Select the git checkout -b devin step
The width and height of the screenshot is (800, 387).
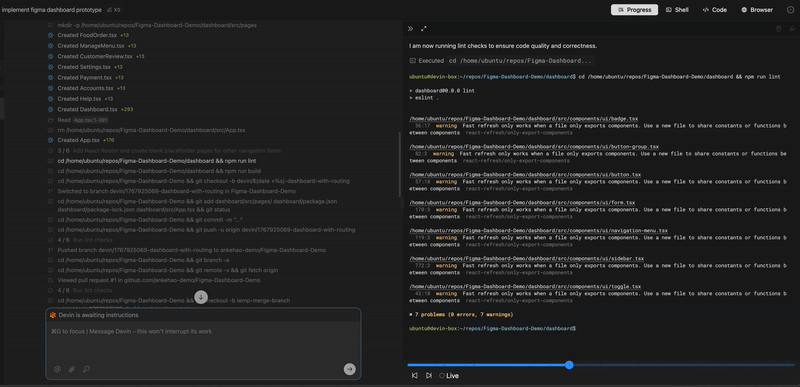tap(203, 182)
